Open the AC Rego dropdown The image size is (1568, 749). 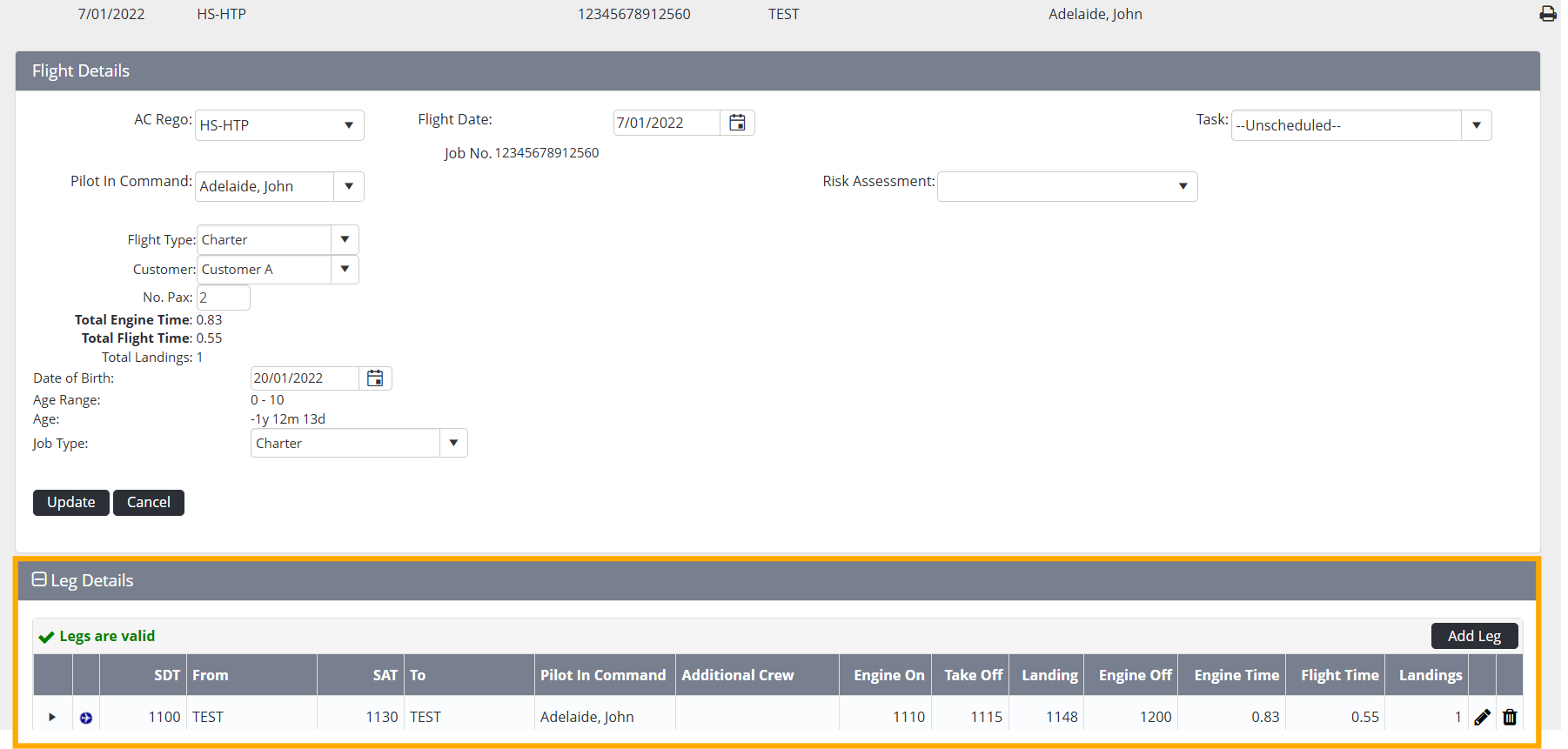click(x=348, y=125)
